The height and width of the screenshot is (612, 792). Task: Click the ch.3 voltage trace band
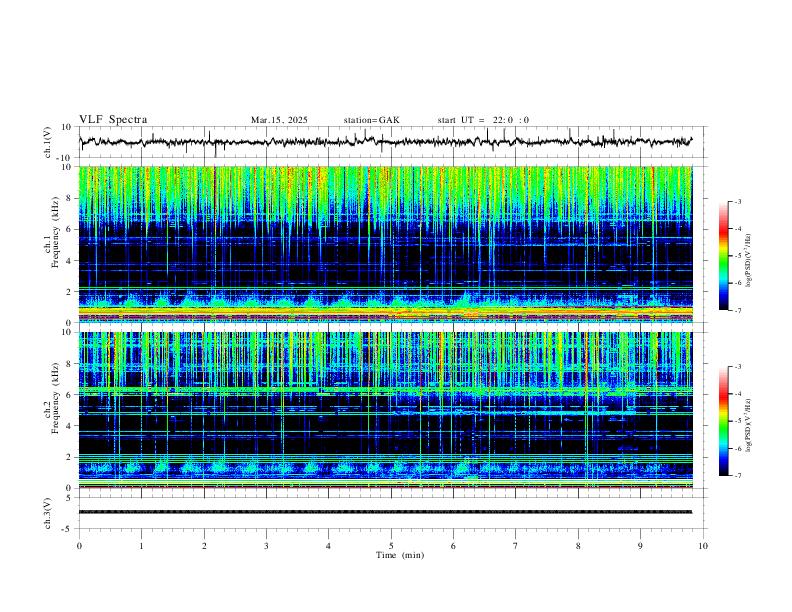(x=385, y=512)
